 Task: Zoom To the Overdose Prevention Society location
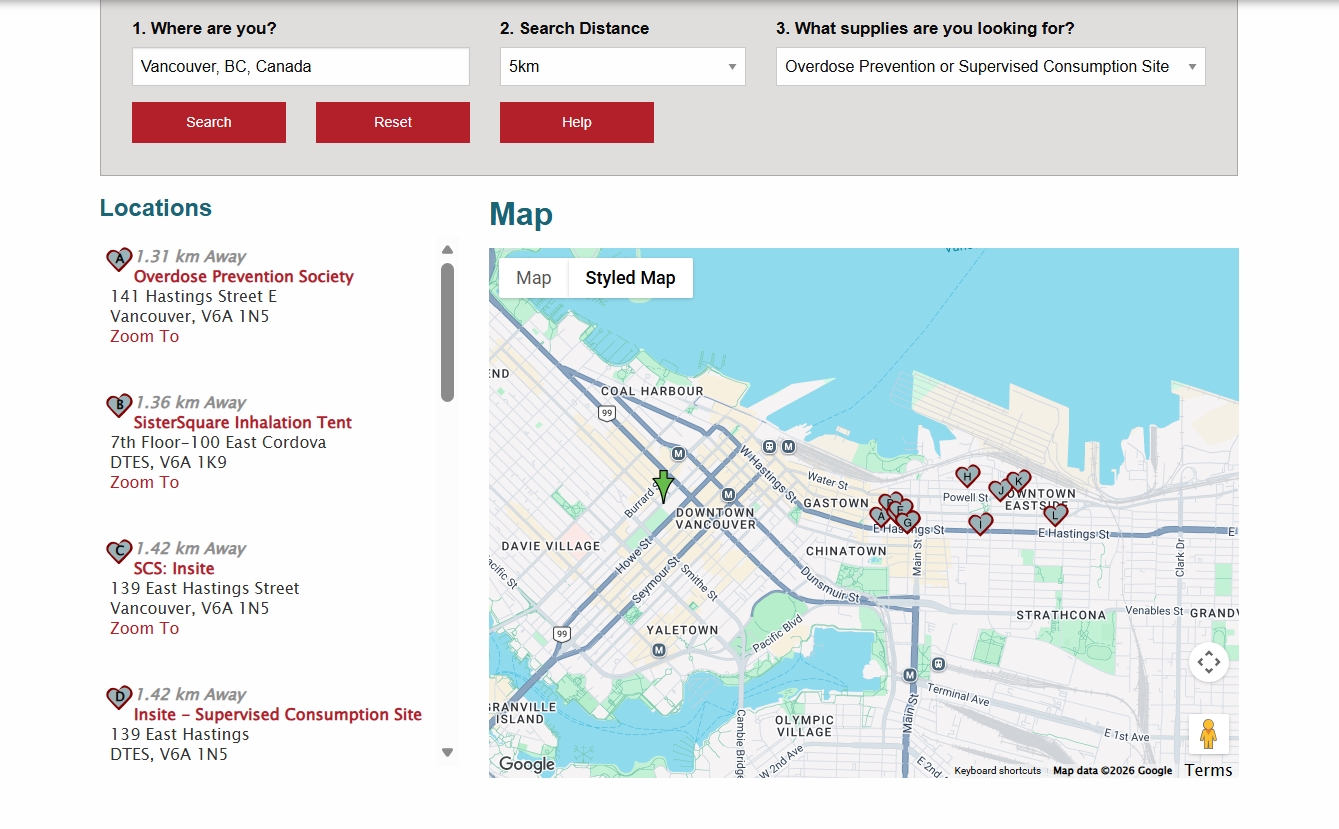tap(145, 337)
